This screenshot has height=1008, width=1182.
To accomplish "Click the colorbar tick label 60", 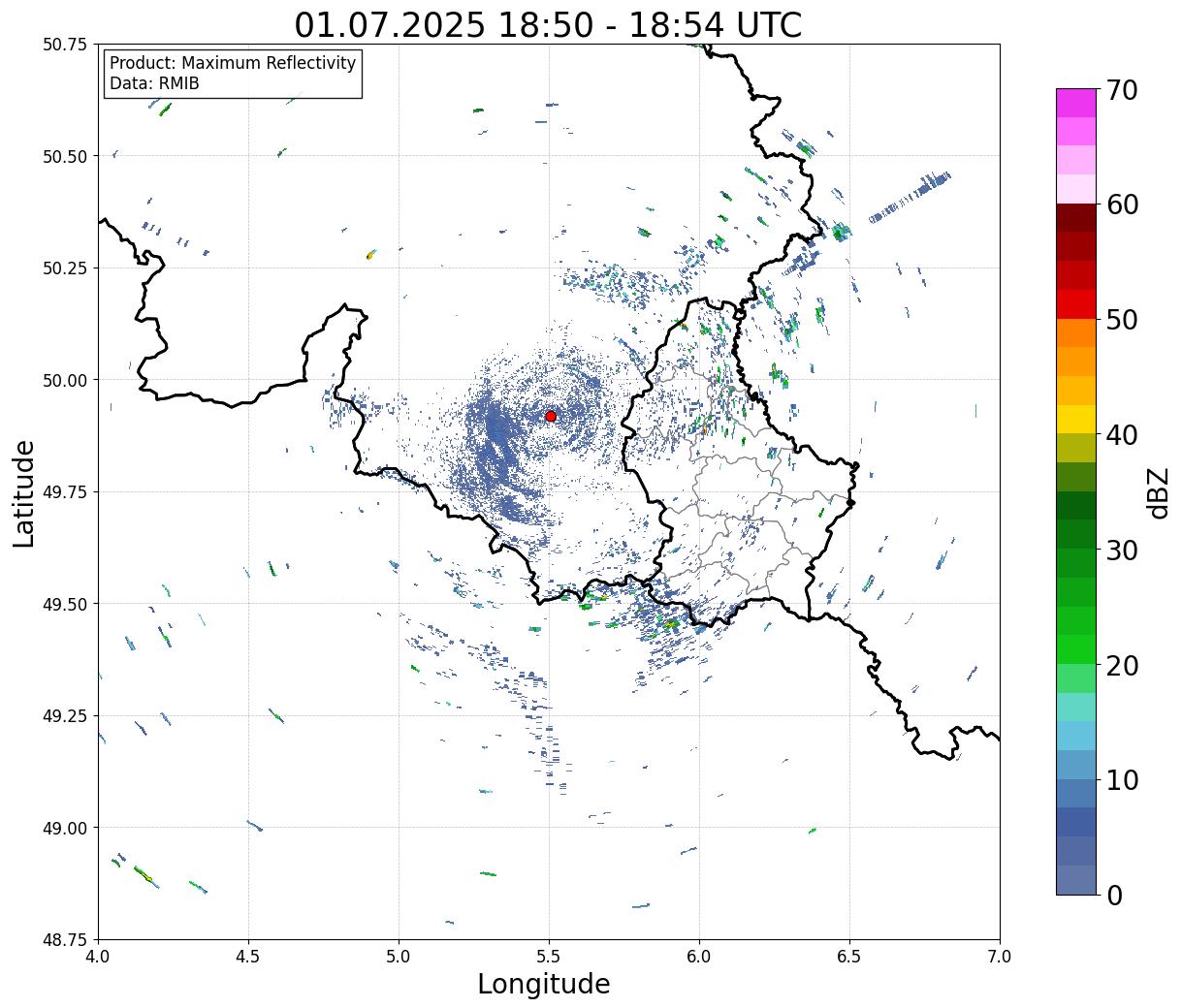I will [x=1120, y=205].
